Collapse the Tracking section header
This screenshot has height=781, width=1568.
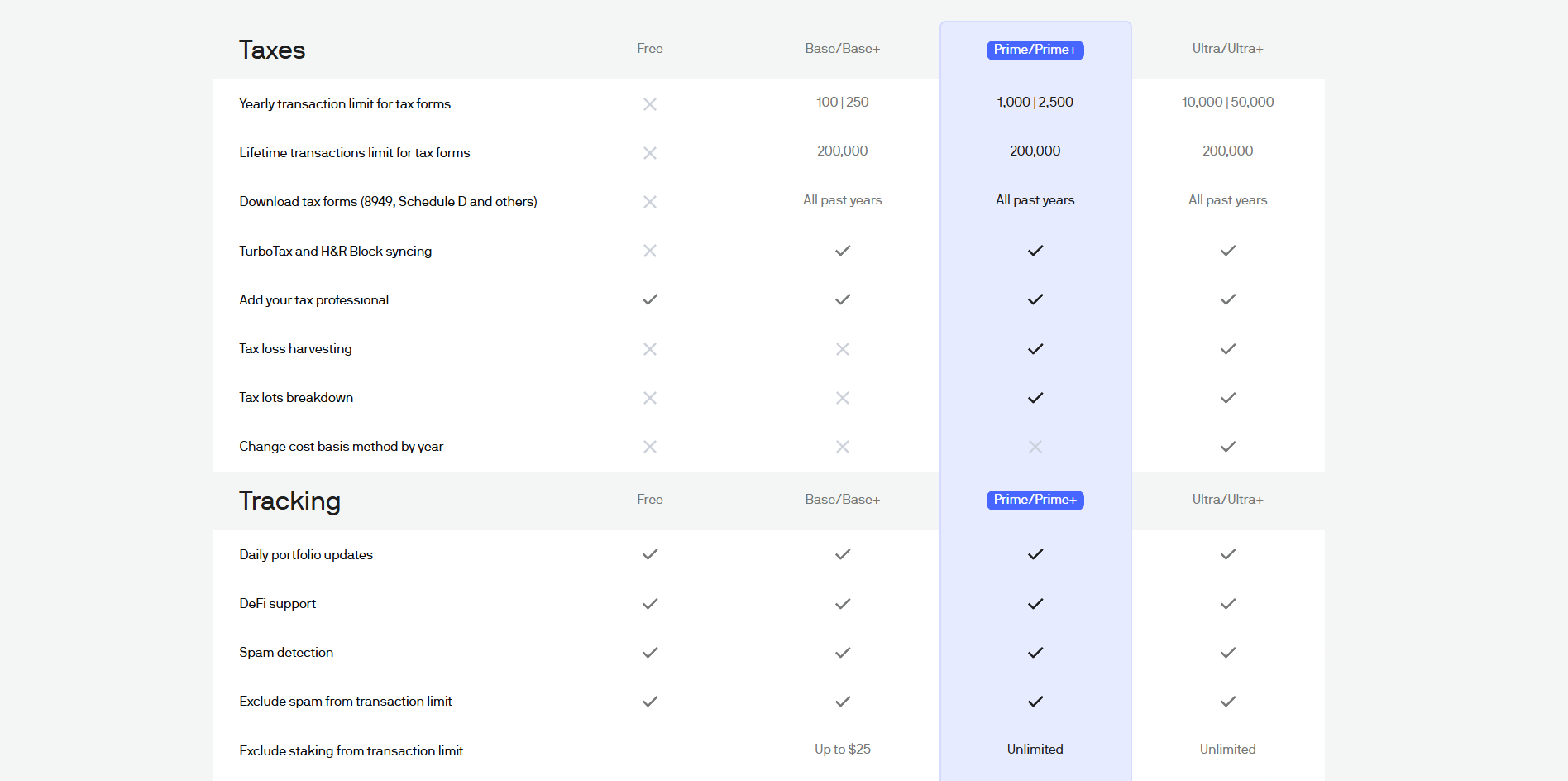[x=289, y=501]
